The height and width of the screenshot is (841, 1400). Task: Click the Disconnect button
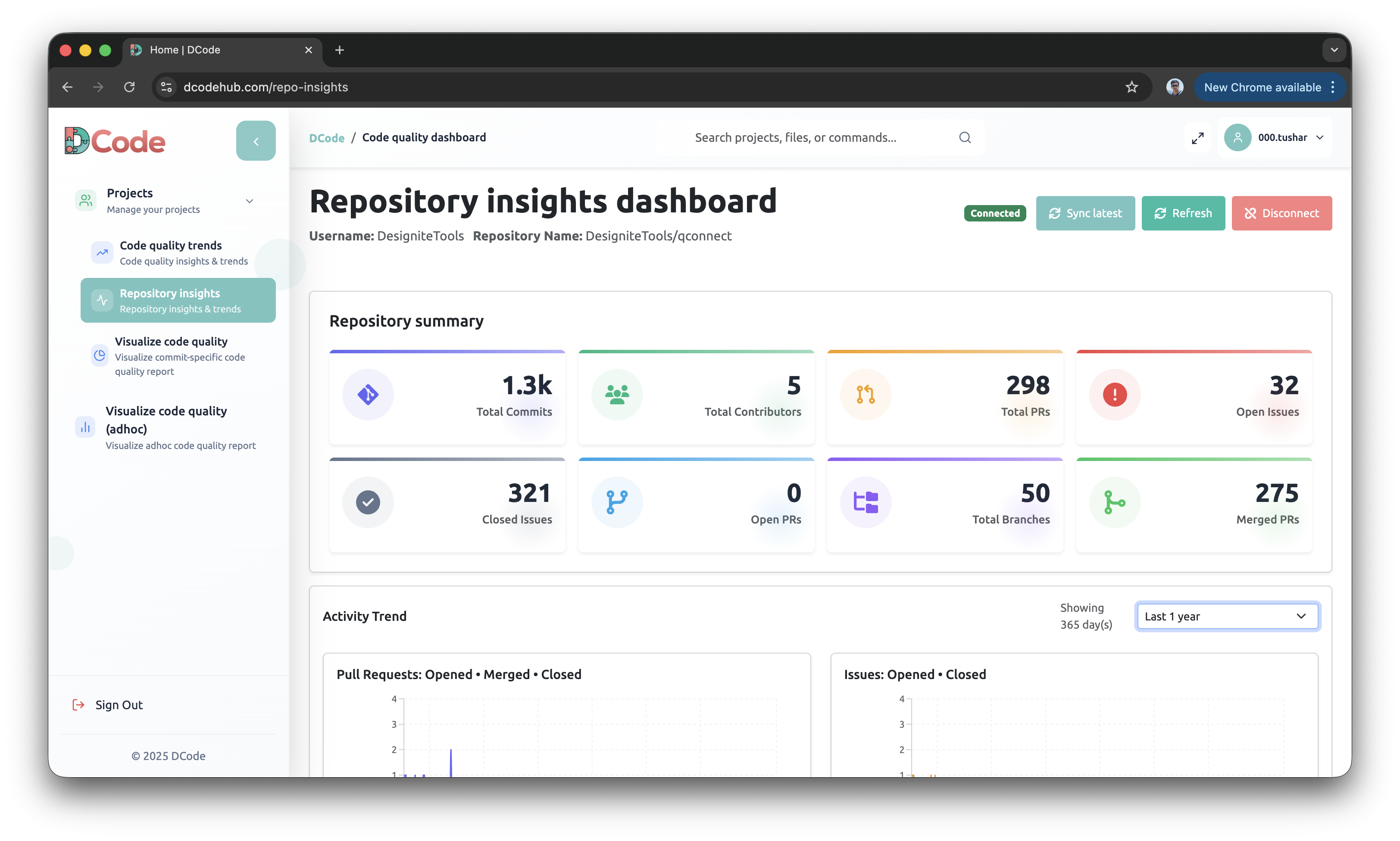pos(1281,213)
